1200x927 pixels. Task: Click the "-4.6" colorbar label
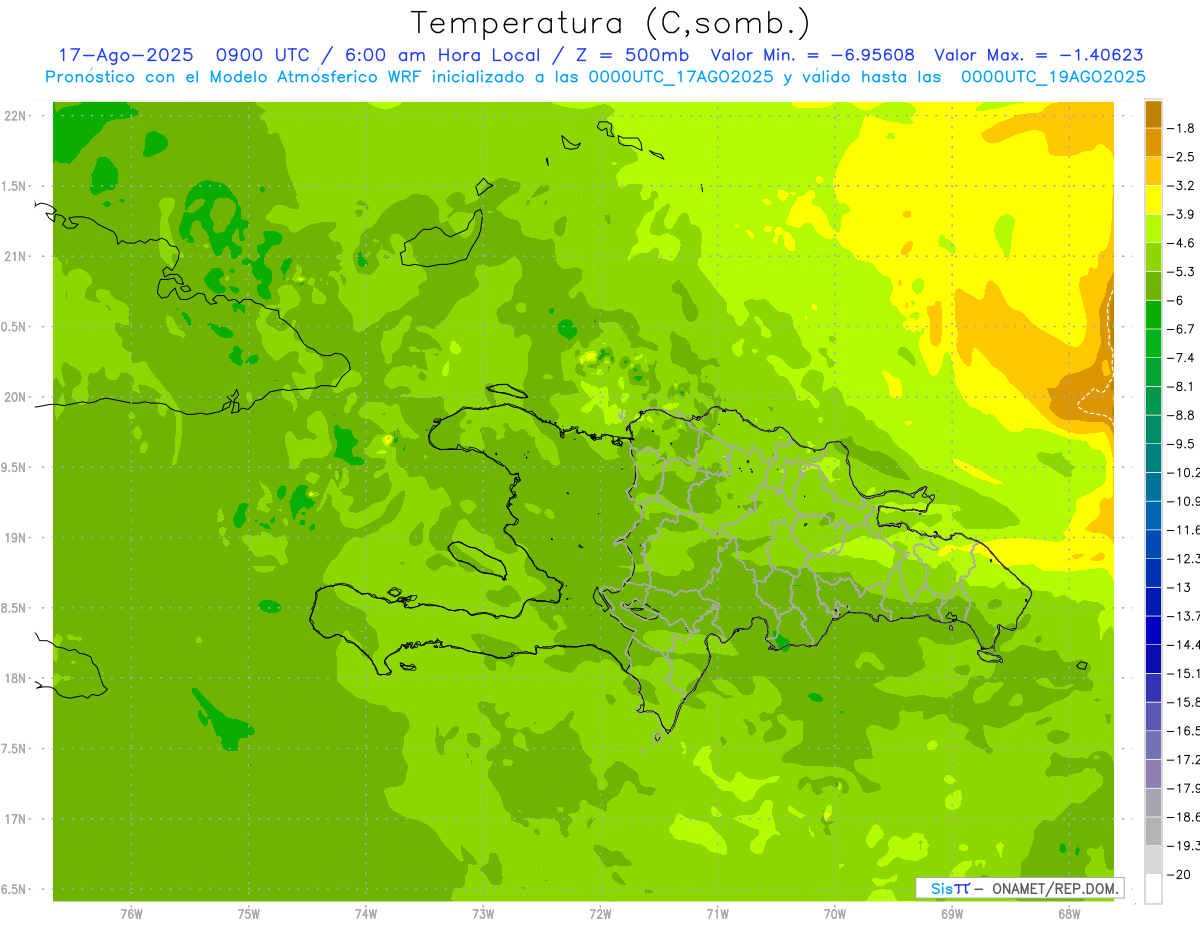tap(1183, 243)
